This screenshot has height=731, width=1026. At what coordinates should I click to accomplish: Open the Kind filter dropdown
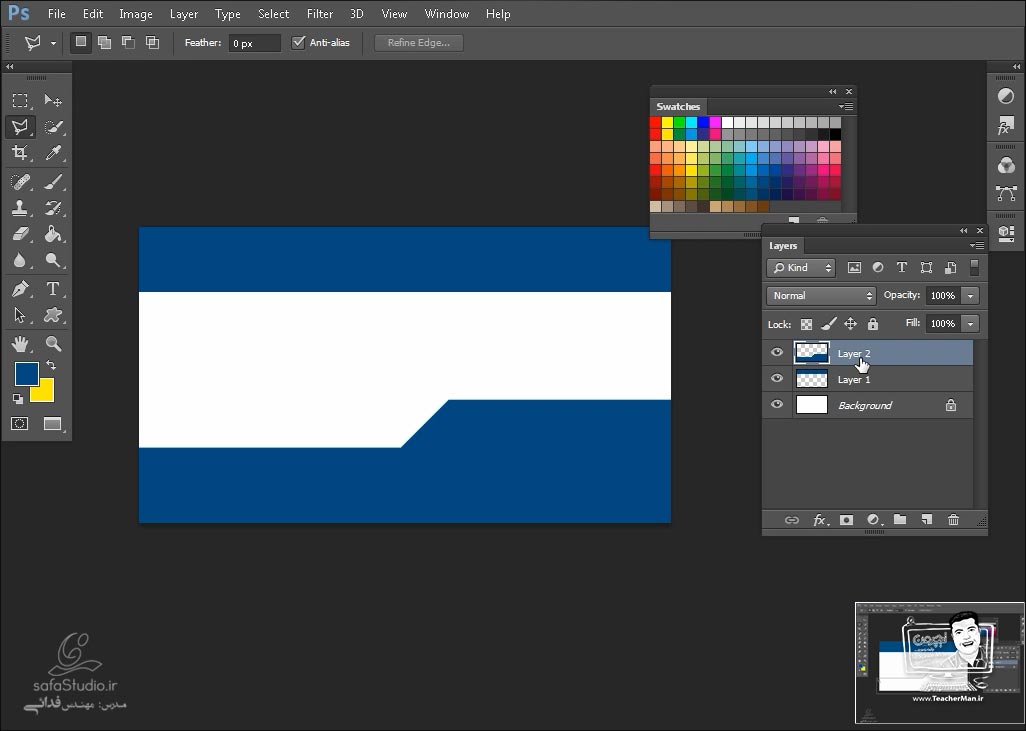coord(801,268)
